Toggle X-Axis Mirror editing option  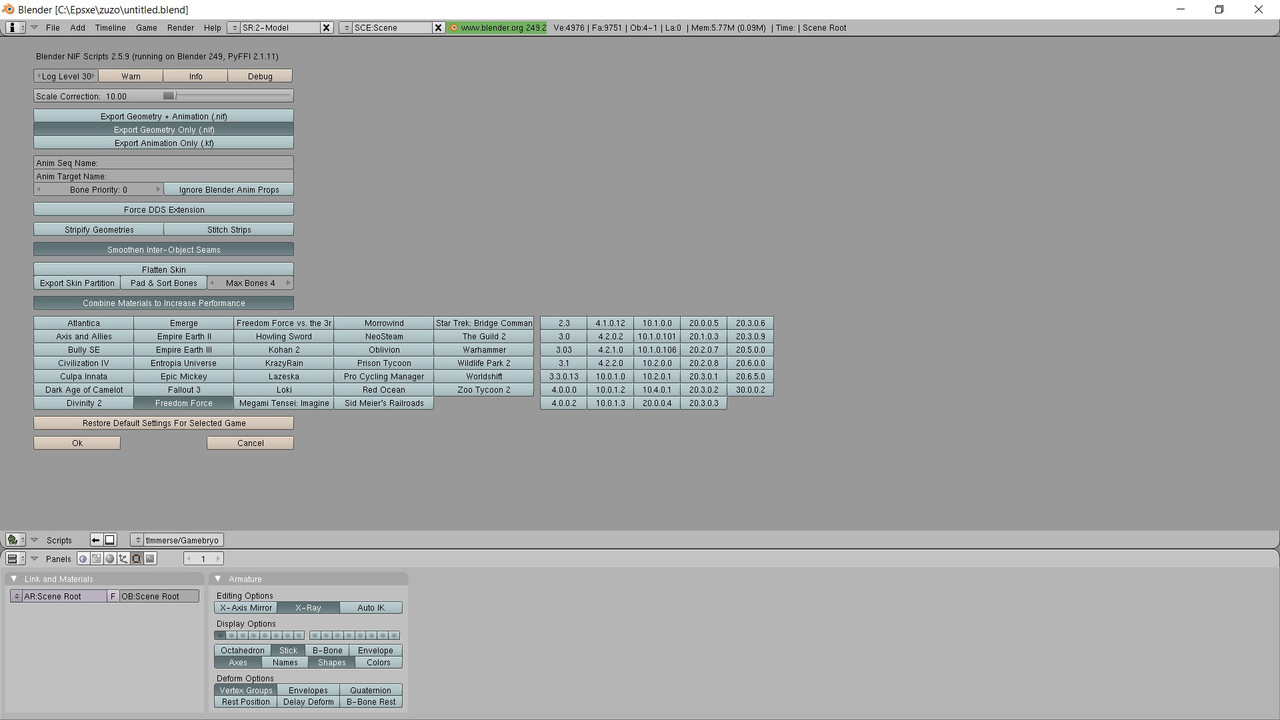pyautogui.click(x=246, y=608)
